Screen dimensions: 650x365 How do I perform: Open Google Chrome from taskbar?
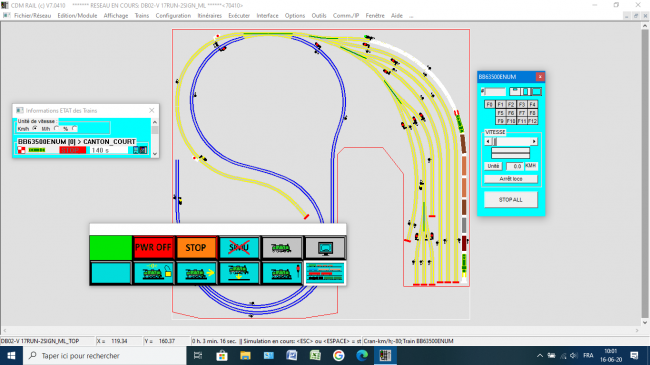(338, 355)
